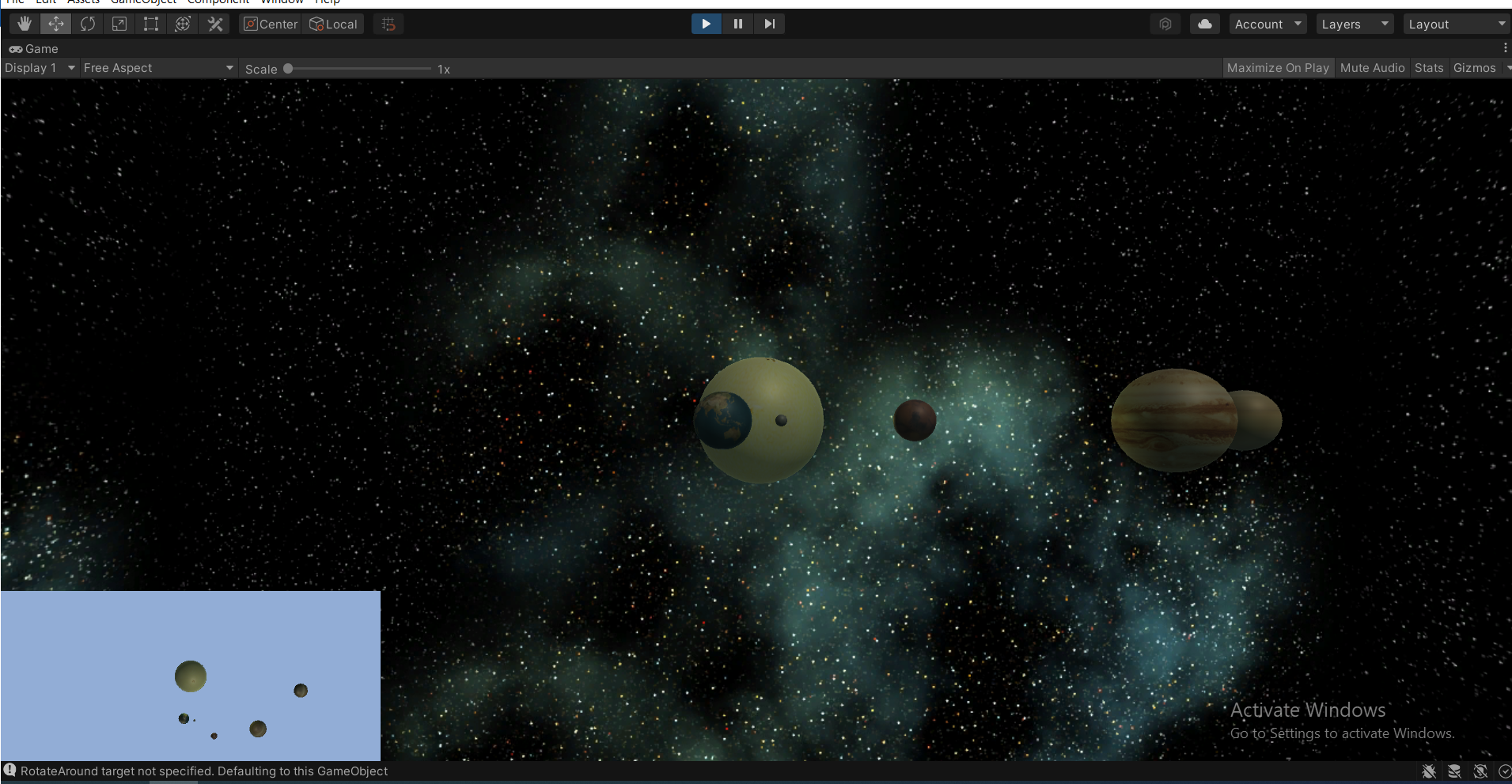The height and width of the screenshot is (784, 1512).
Task: Toggle handle rotation with the Local button
Action: pyautogui.click(x=333, y=24)
